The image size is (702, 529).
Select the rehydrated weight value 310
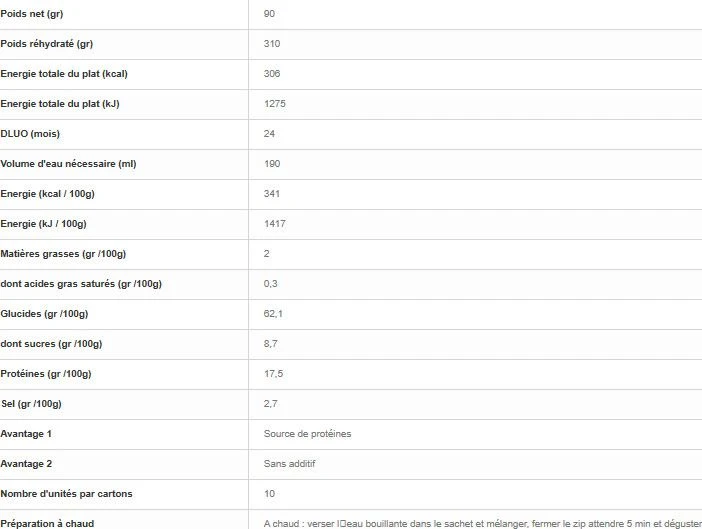pyautogui.click(x=272, y=44)
